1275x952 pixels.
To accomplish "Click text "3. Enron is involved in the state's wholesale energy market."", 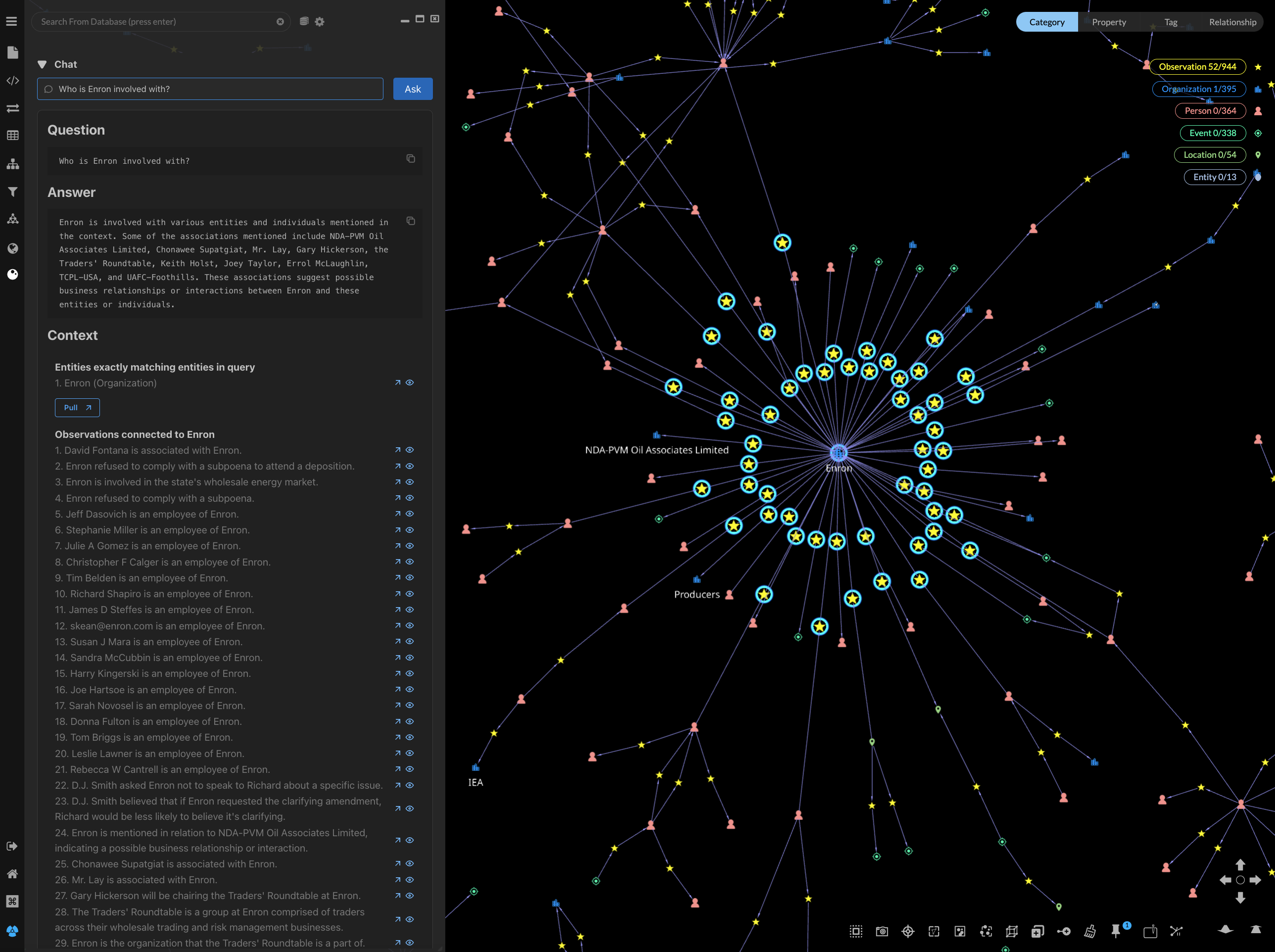I will [187, 482].
